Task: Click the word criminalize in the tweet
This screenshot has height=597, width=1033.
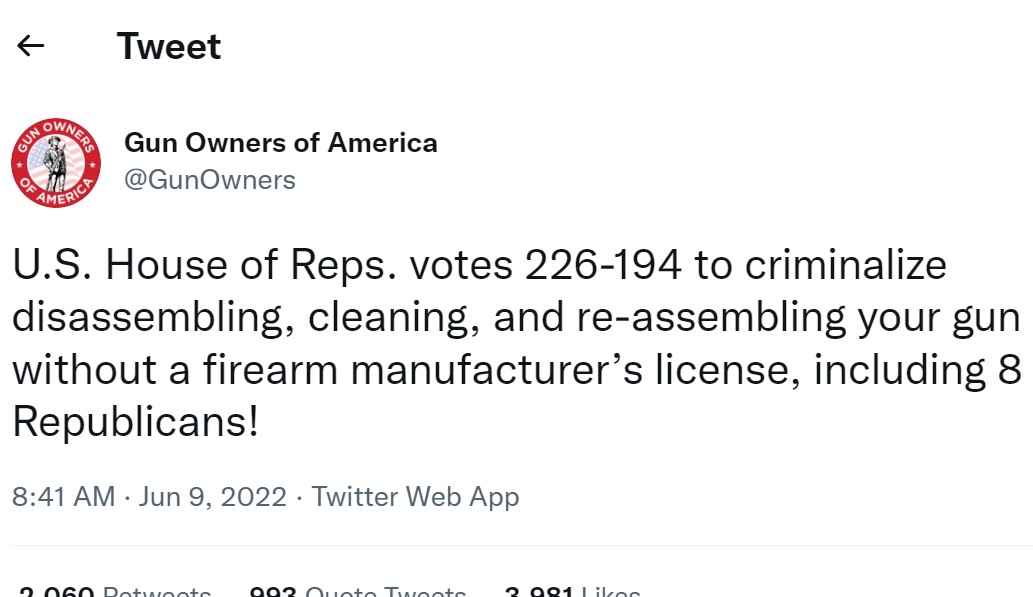Action: 846,266
